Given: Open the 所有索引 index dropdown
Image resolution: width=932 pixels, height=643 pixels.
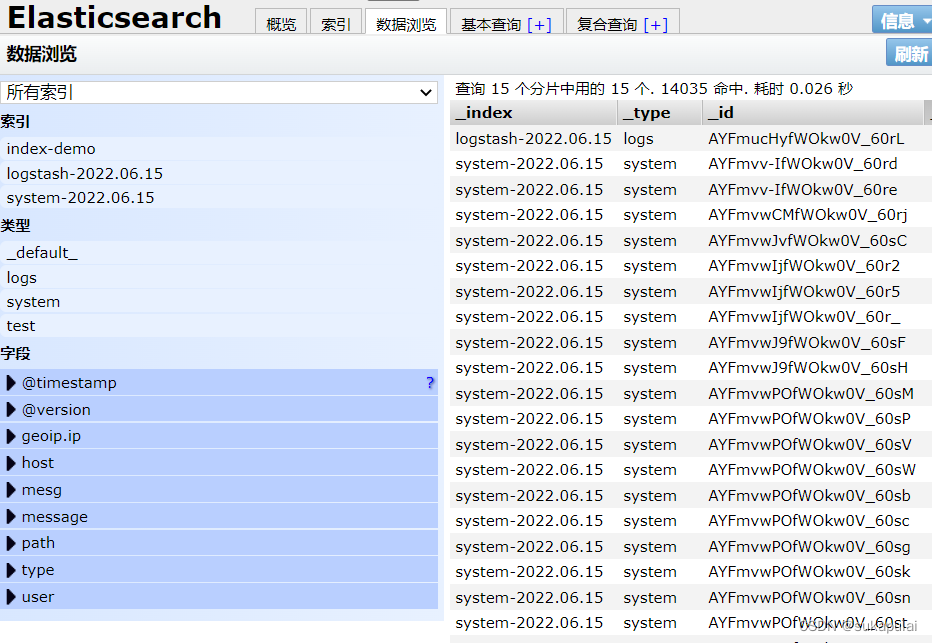Looking at the screenshot, I should (x=219, y=93).
